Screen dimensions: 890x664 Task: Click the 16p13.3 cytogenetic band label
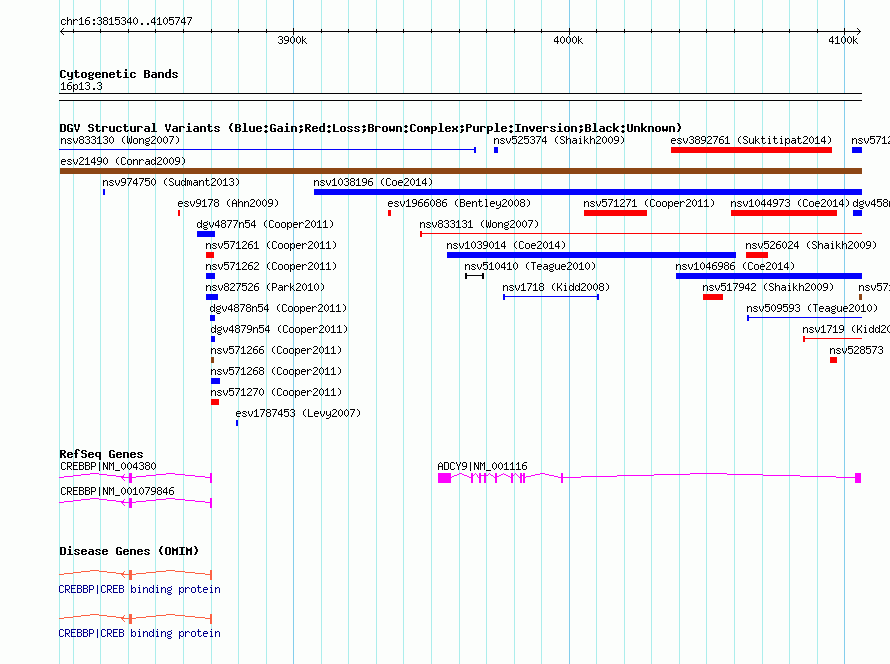[81, 86]
